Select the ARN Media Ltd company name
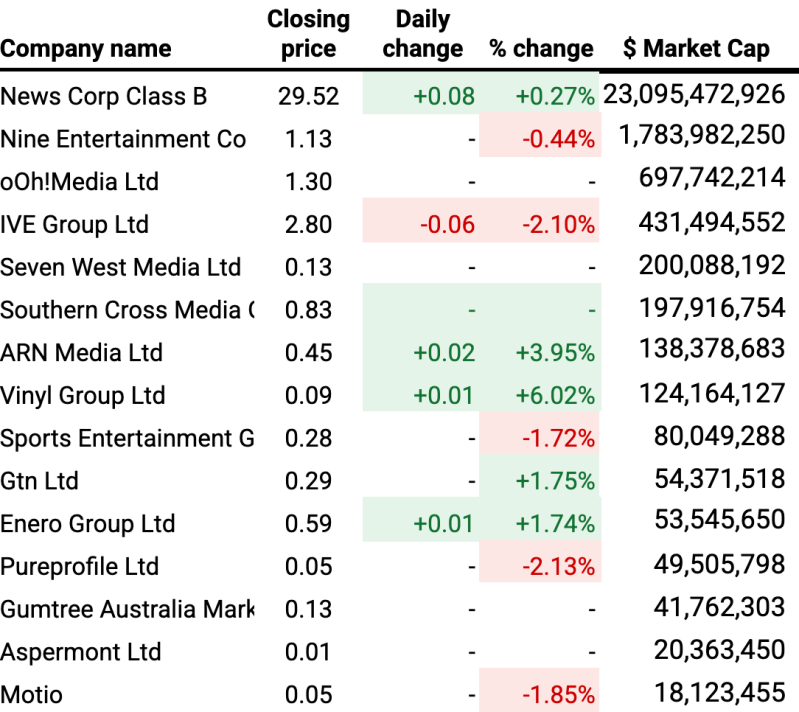The height and width of the screenshot is (712, 799). point(81,352)
